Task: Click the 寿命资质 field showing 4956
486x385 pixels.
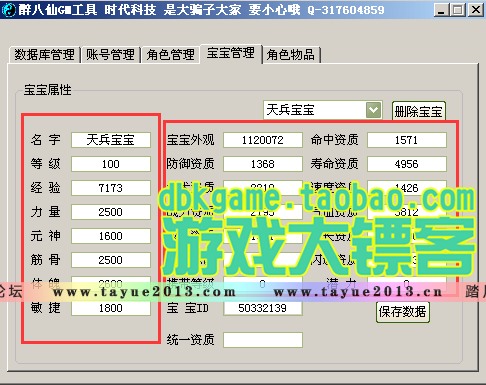Action: [x=407, y=164]
